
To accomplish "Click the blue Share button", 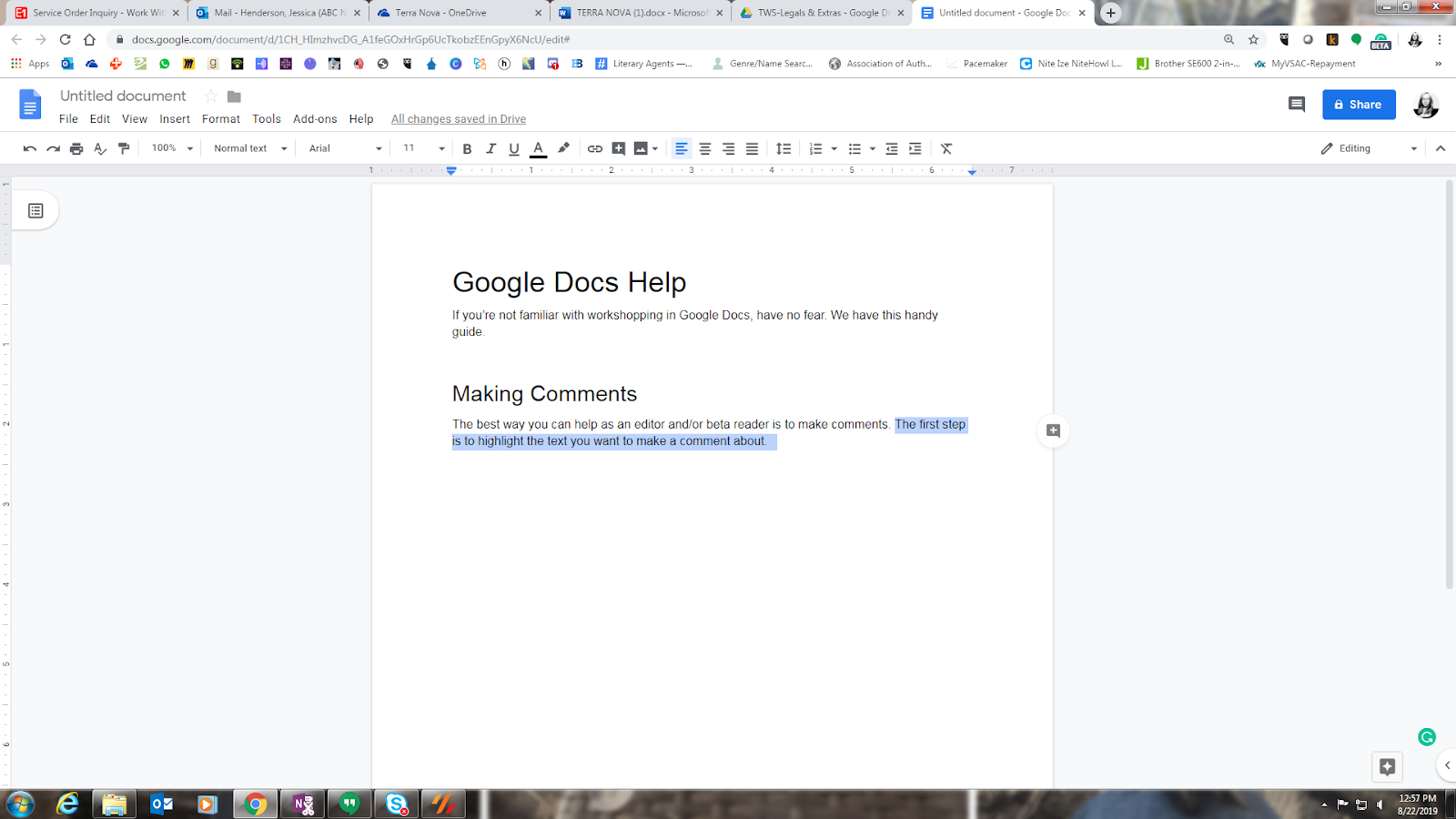I will click(1358, 105).
